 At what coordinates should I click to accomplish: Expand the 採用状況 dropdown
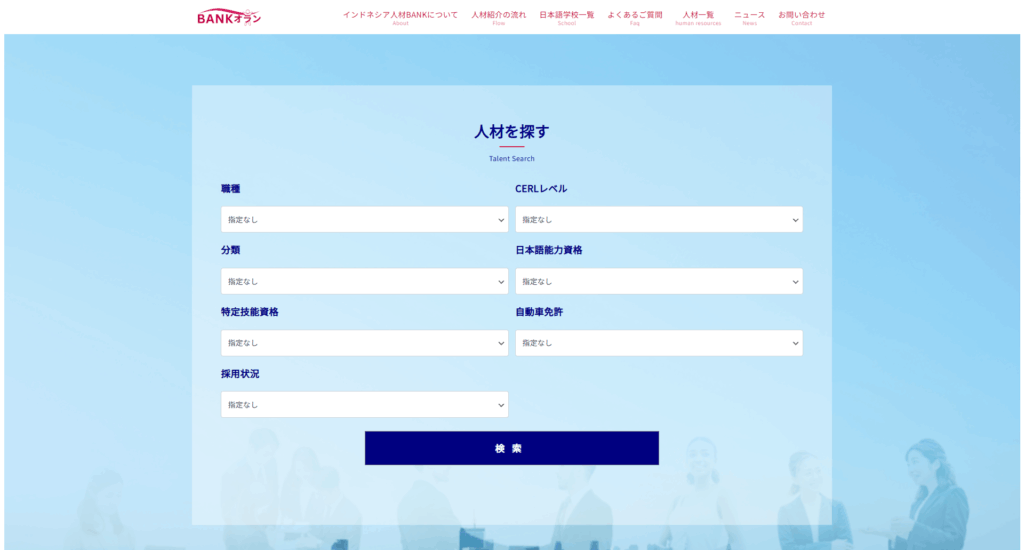(364, 405)
